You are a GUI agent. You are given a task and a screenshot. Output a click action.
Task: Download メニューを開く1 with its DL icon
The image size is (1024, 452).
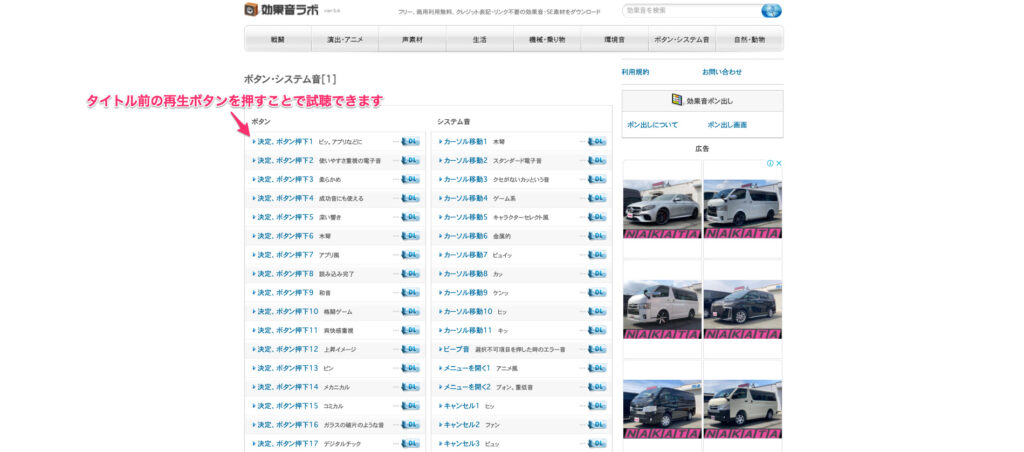[x=596, y=368]
